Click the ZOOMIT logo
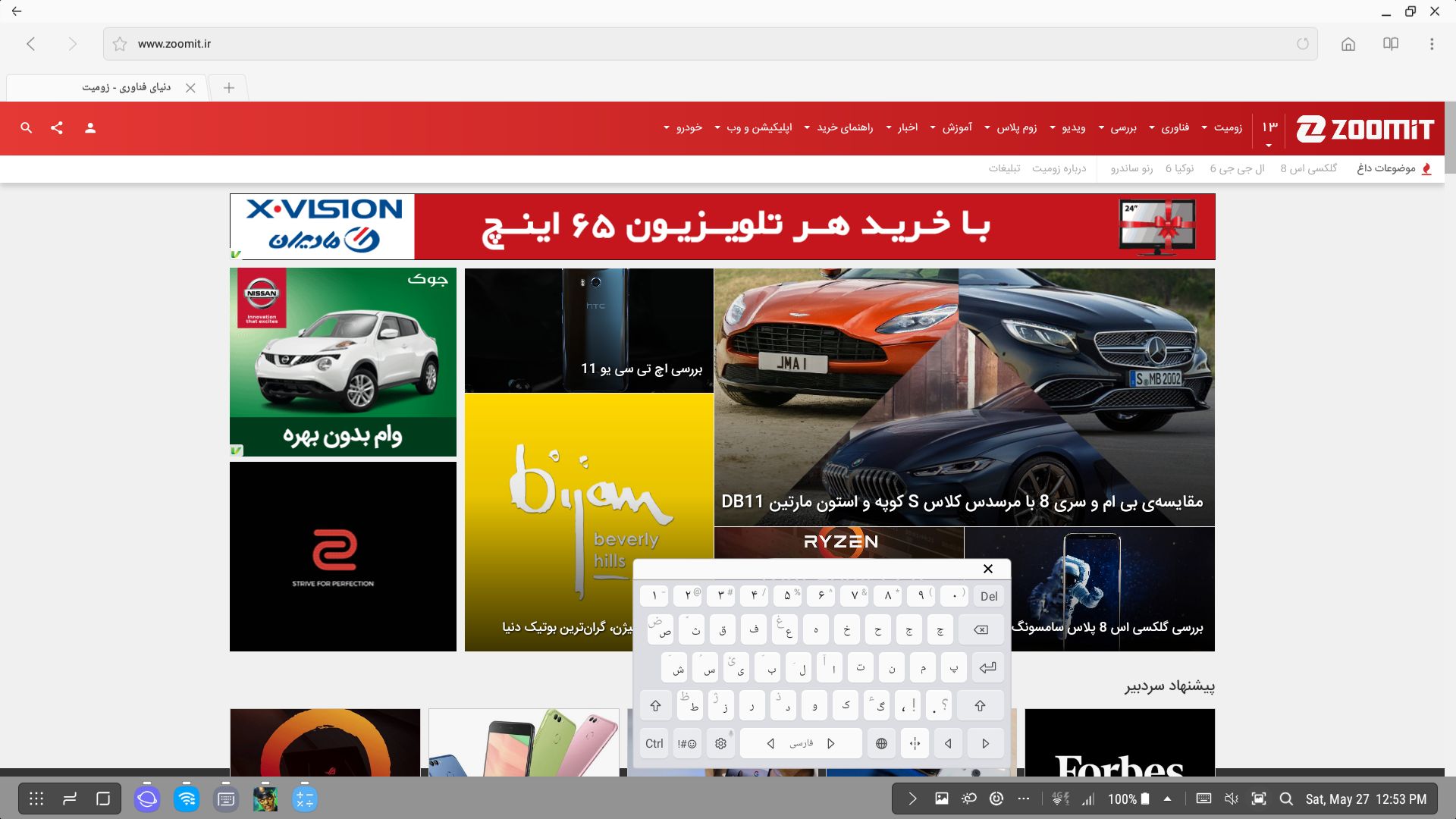 [1365, 129]
